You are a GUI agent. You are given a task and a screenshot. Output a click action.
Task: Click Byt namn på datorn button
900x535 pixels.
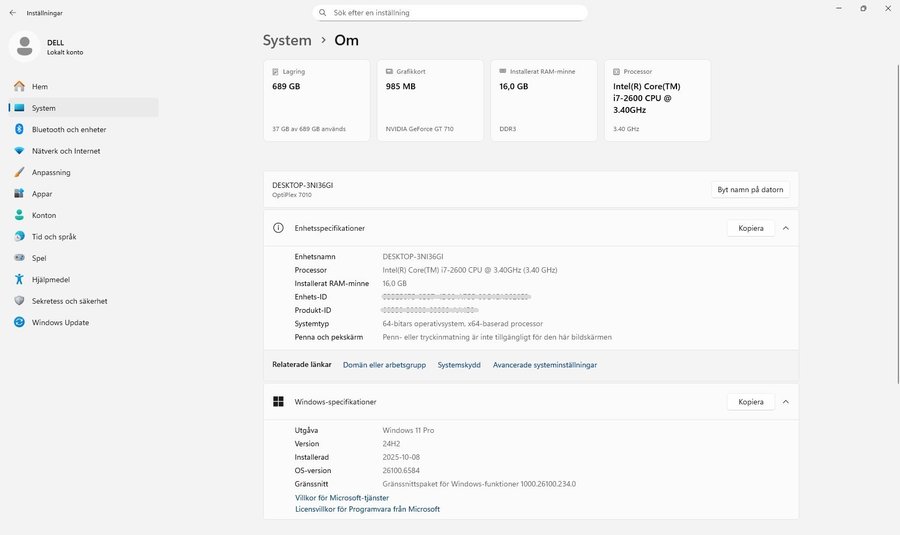click(x=750, y=189)
